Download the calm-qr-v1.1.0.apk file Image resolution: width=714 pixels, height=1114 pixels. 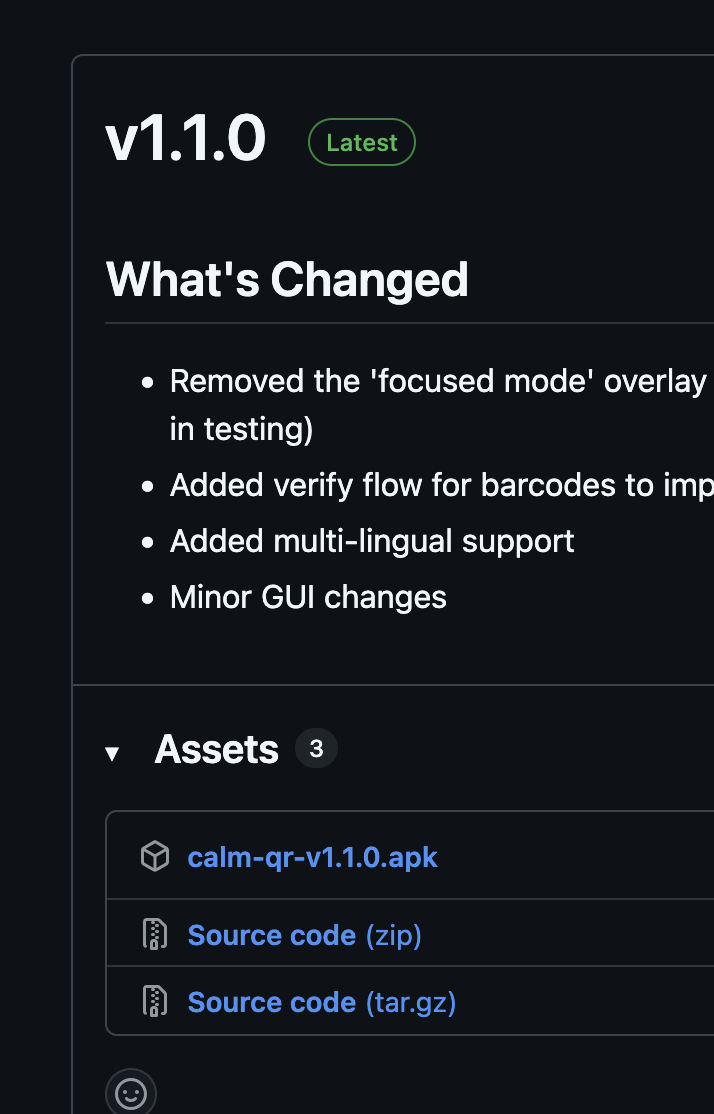tap(312, 857)
